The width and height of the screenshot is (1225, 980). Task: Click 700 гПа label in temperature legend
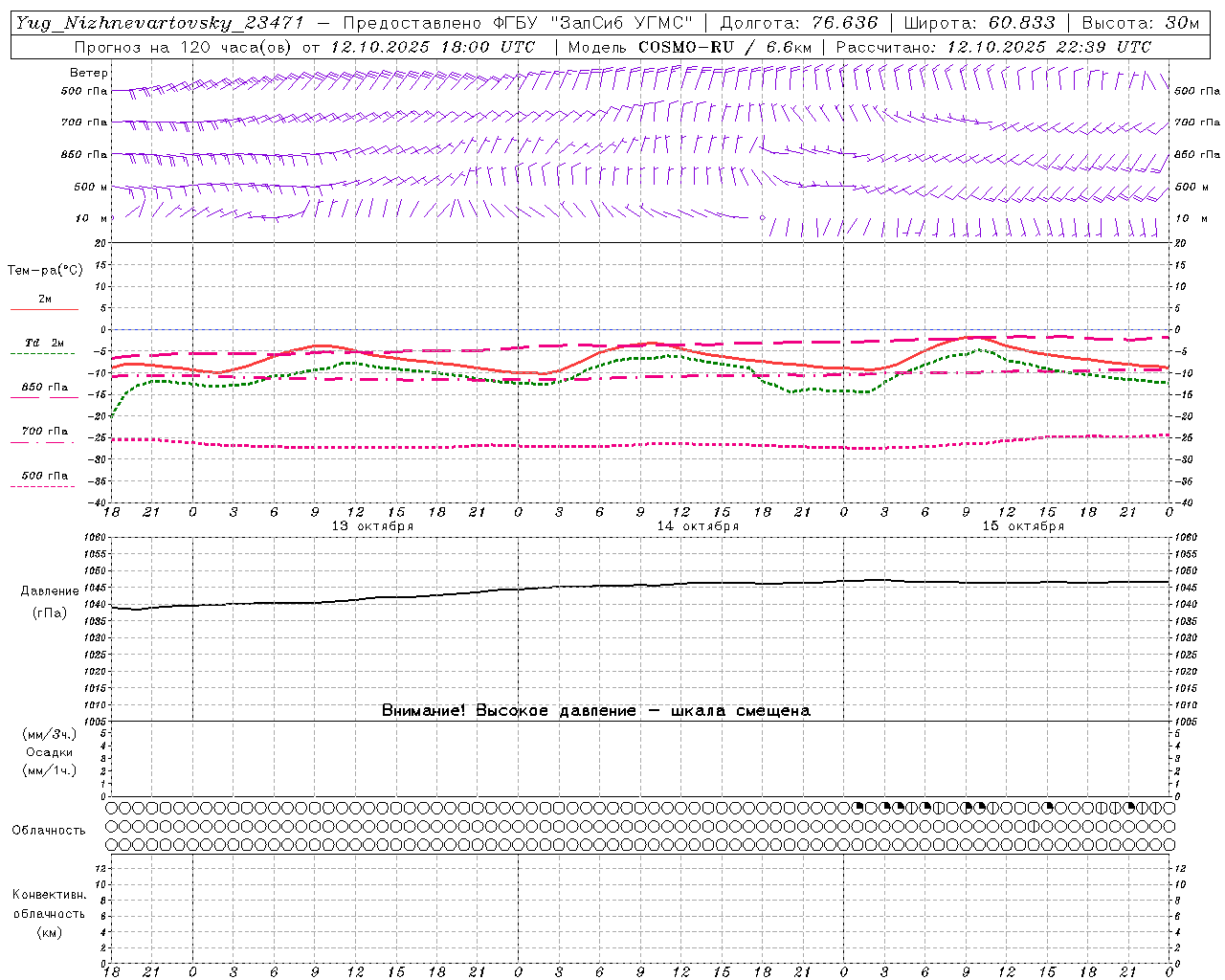pos(45,432)
